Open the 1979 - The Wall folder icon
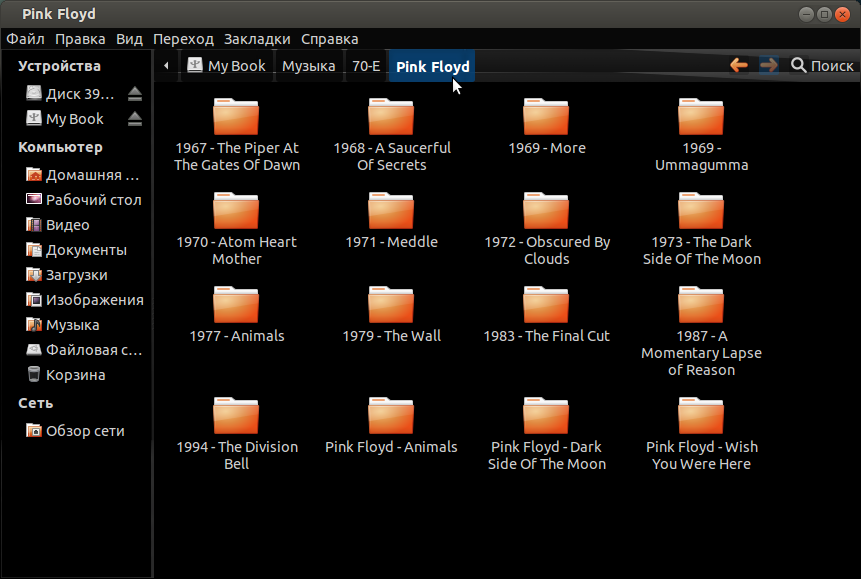 [391, 304]
